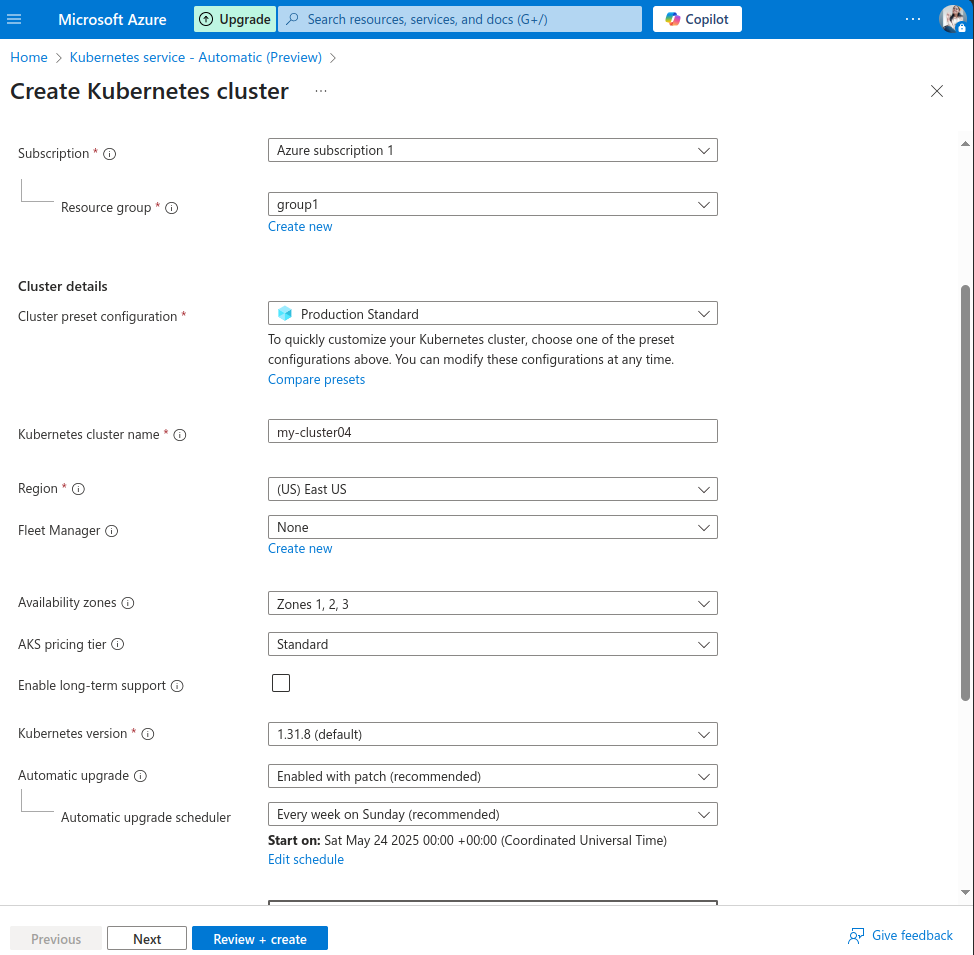
Task: Click info icon next to Availability zones
Action: tap(128, 603)
